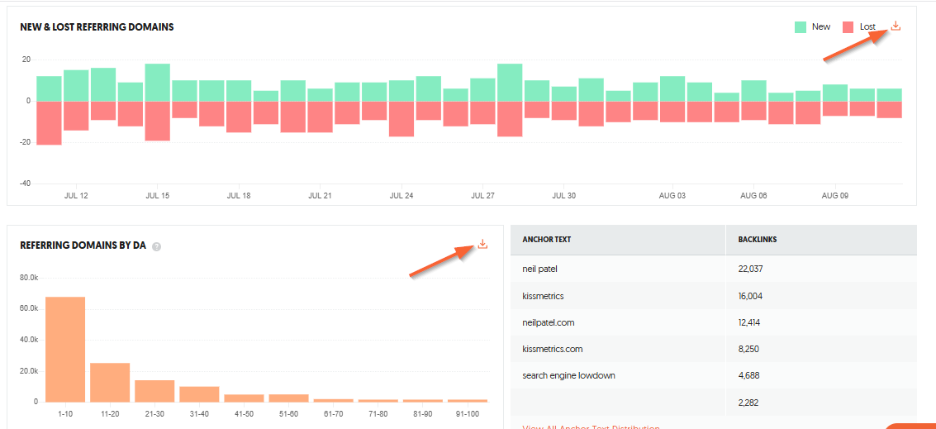
Task: Click the JUL 21 date label
Action: coord(320,195)
